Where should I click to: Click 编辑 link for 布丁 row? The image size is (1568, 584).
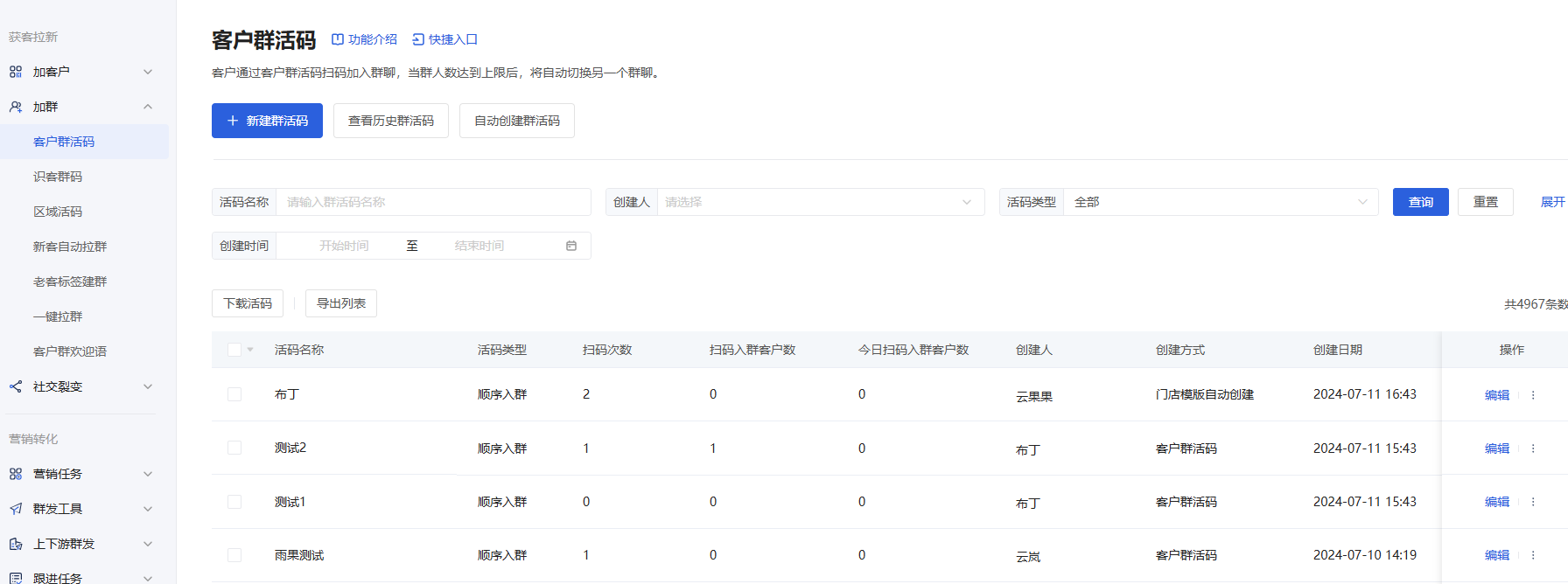pos(1497,395)
